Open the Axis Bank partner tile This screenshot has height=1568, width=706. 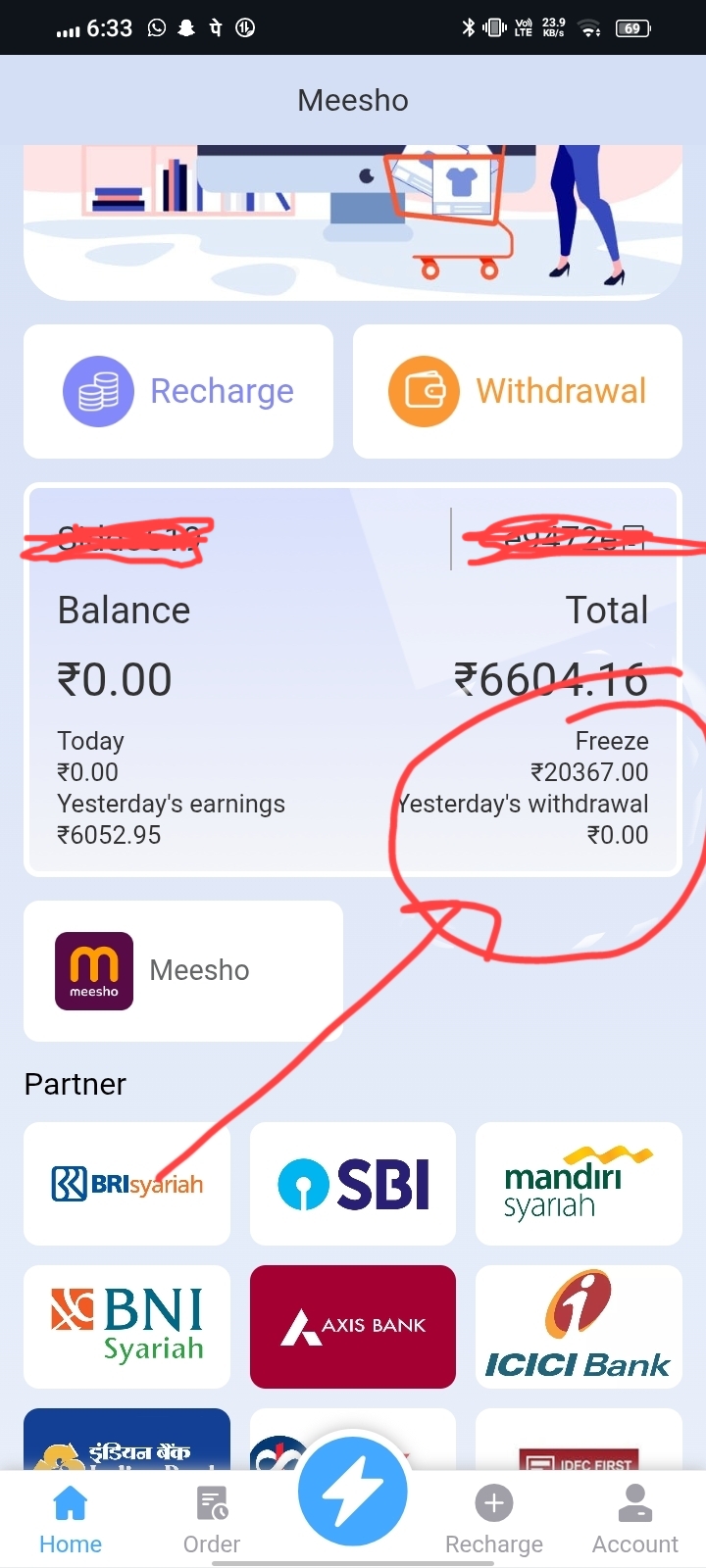click(x=353, y=1326)
